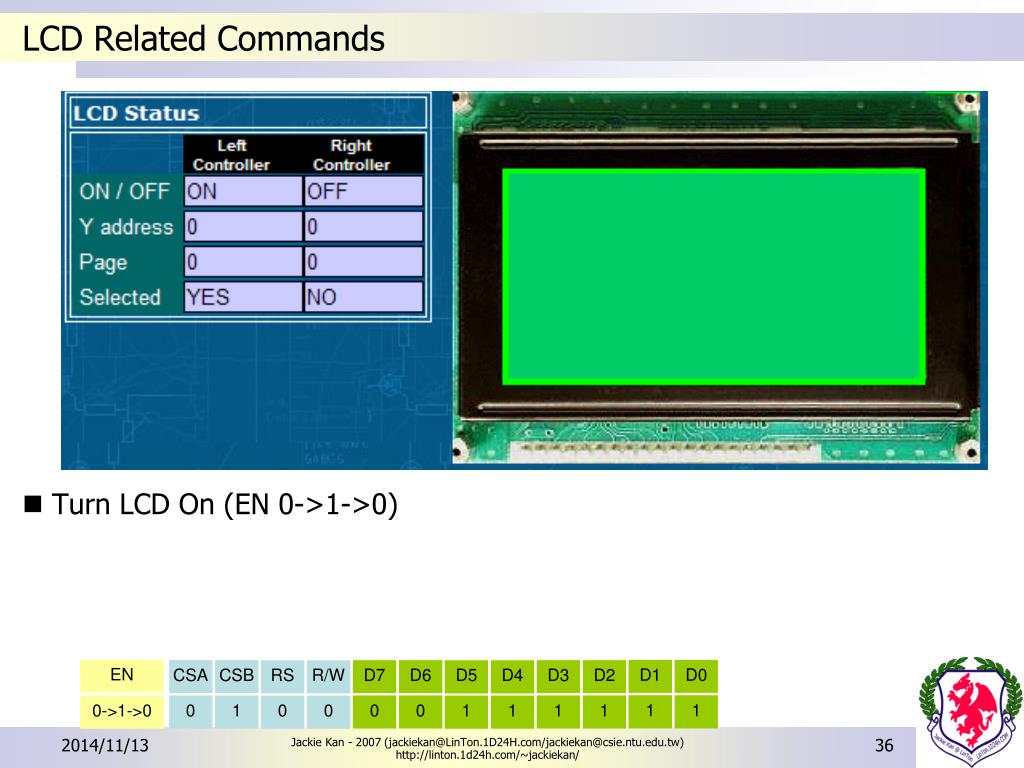Image resolution: width=1024 pixels, height=768 pixels.
Task: Click the Right Controller ON/OFF field showing OFF
Action: click(x=364, y=191)
